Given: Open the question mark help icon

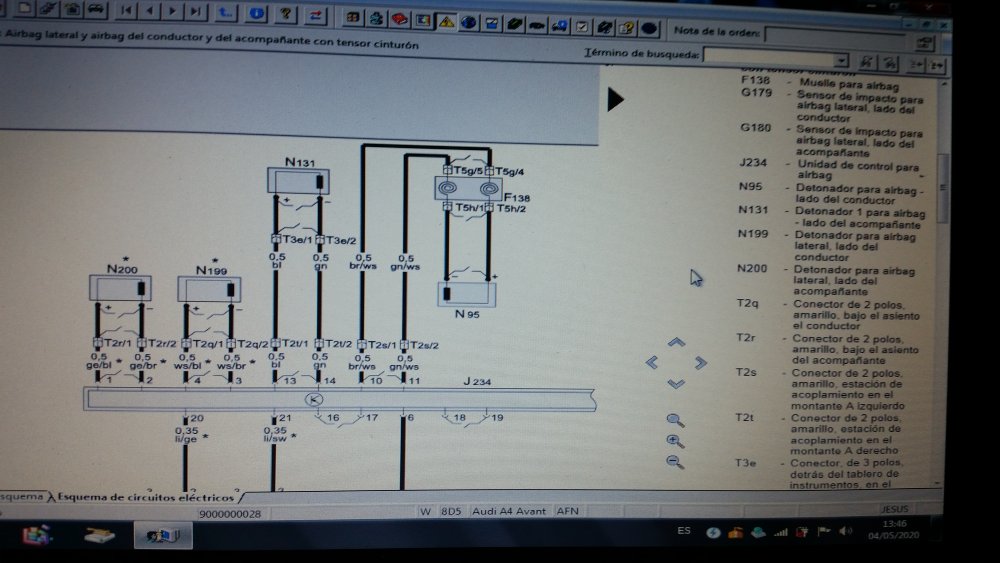Looking at the screenshot, I should 286,13.
